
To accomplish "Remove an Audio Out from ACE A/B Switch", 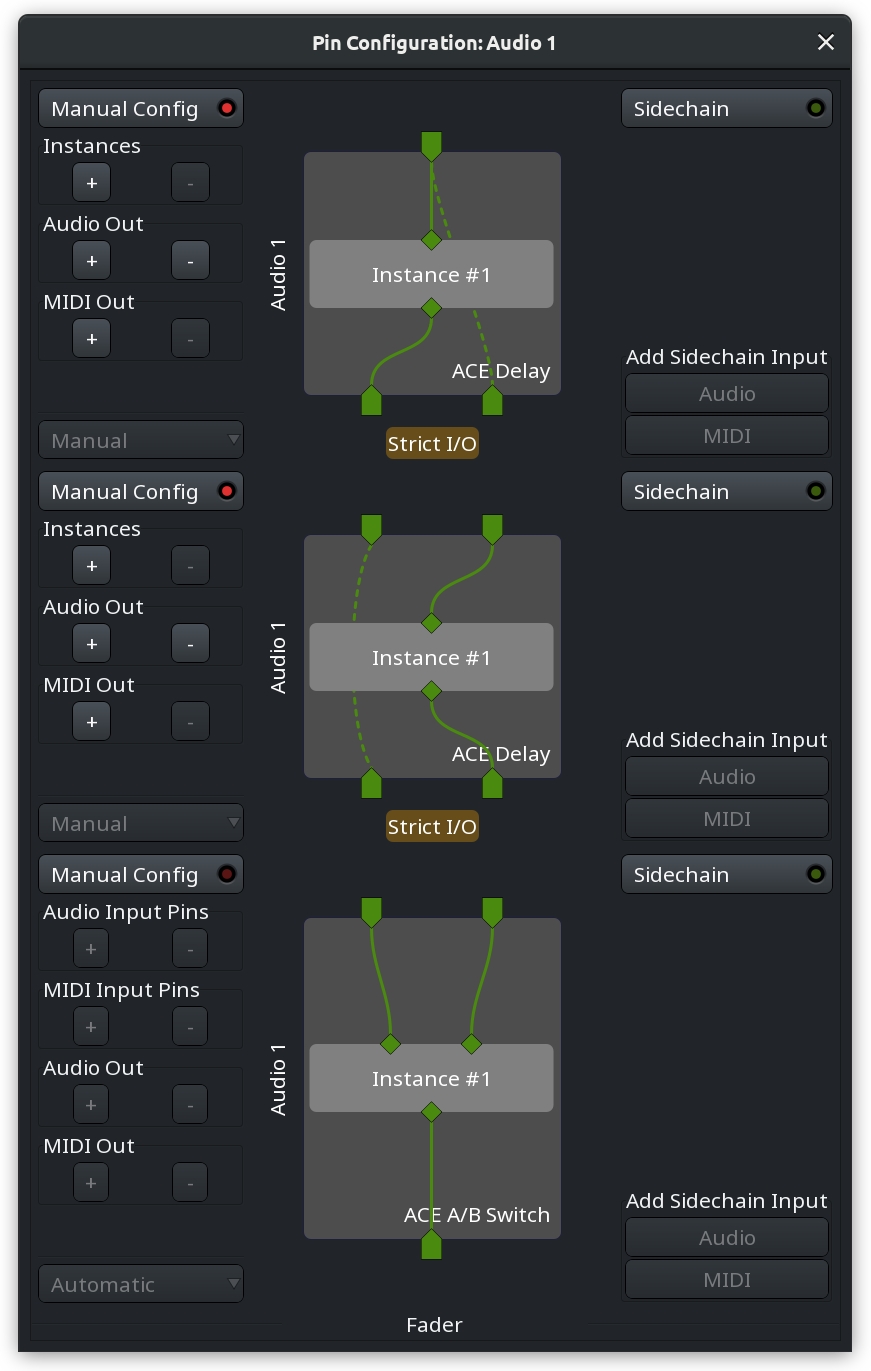I will tap(190, 1105).
